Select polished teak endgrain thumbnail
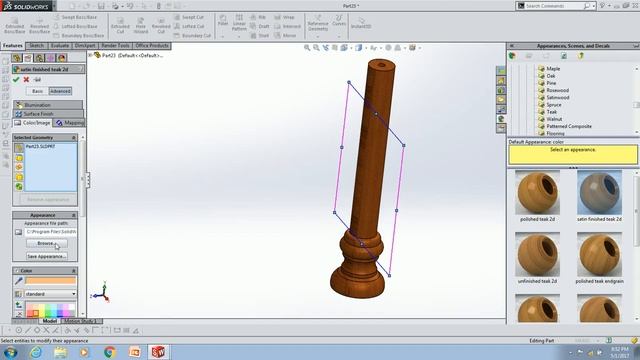The width and height of the screenshot is (640, 360). pos(599,255)
